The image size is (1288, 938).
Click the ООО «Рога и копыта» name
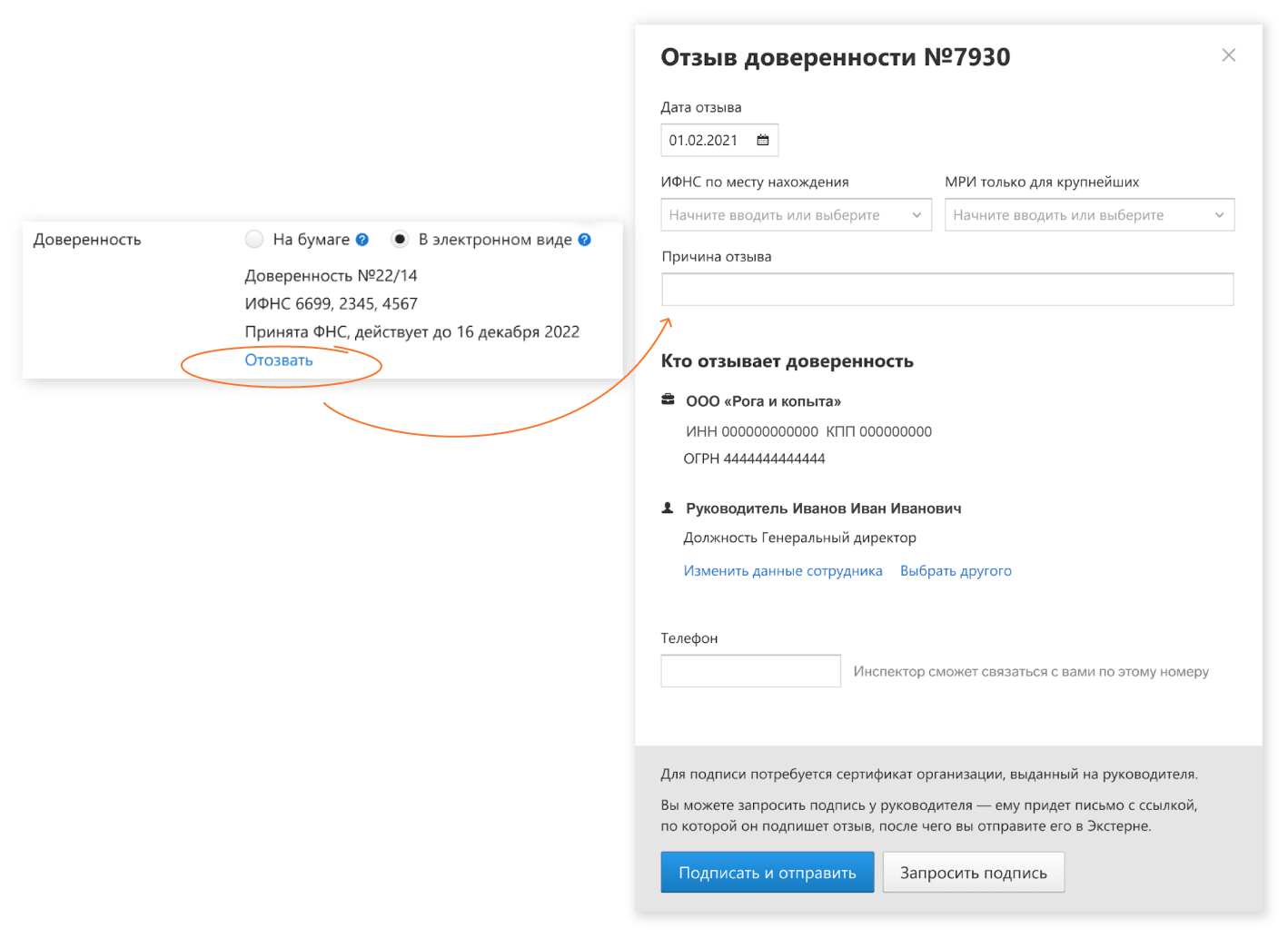[764, 401]
